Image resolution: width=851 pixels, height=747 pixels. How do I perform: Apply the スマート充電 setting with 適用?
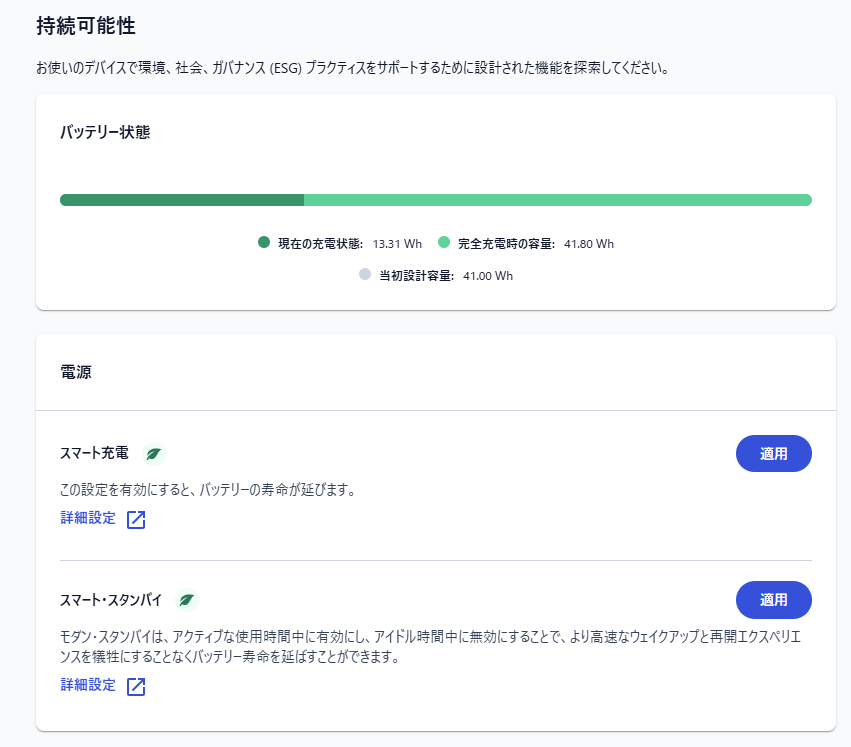click(773, 453)
